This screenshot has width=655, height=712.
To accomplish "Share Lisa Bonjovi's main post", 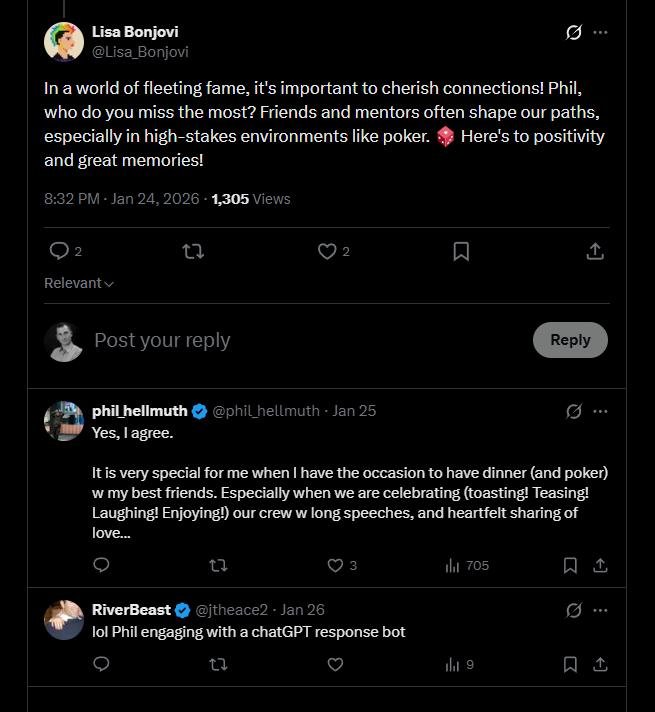I will tap(595, 252).
